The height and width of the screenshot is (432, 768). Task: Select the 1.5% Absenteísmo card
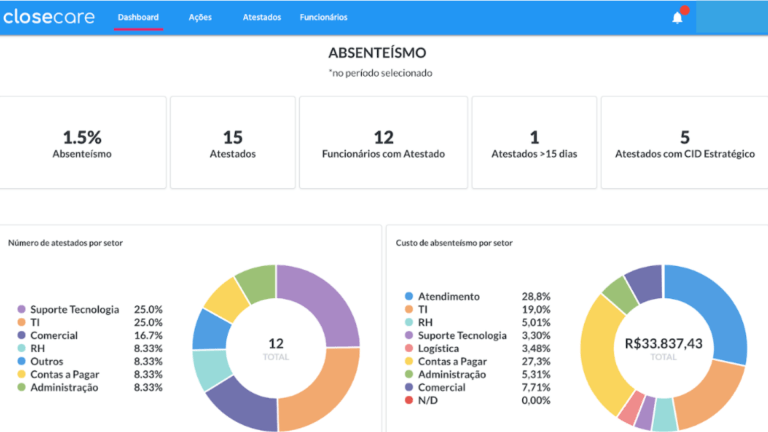[x=81, y=143]
